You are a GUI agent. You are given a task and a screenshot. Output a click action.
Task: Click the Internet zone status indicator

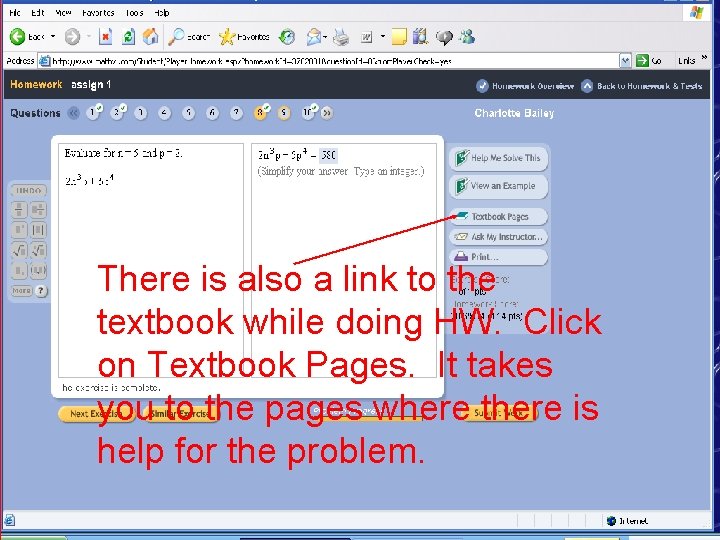627,521
